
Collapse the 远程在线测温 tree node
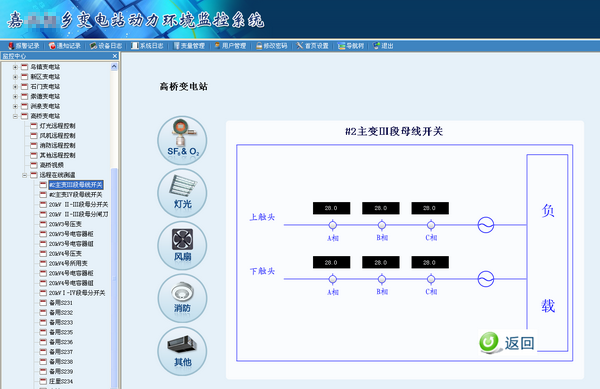tap(24, 175)
